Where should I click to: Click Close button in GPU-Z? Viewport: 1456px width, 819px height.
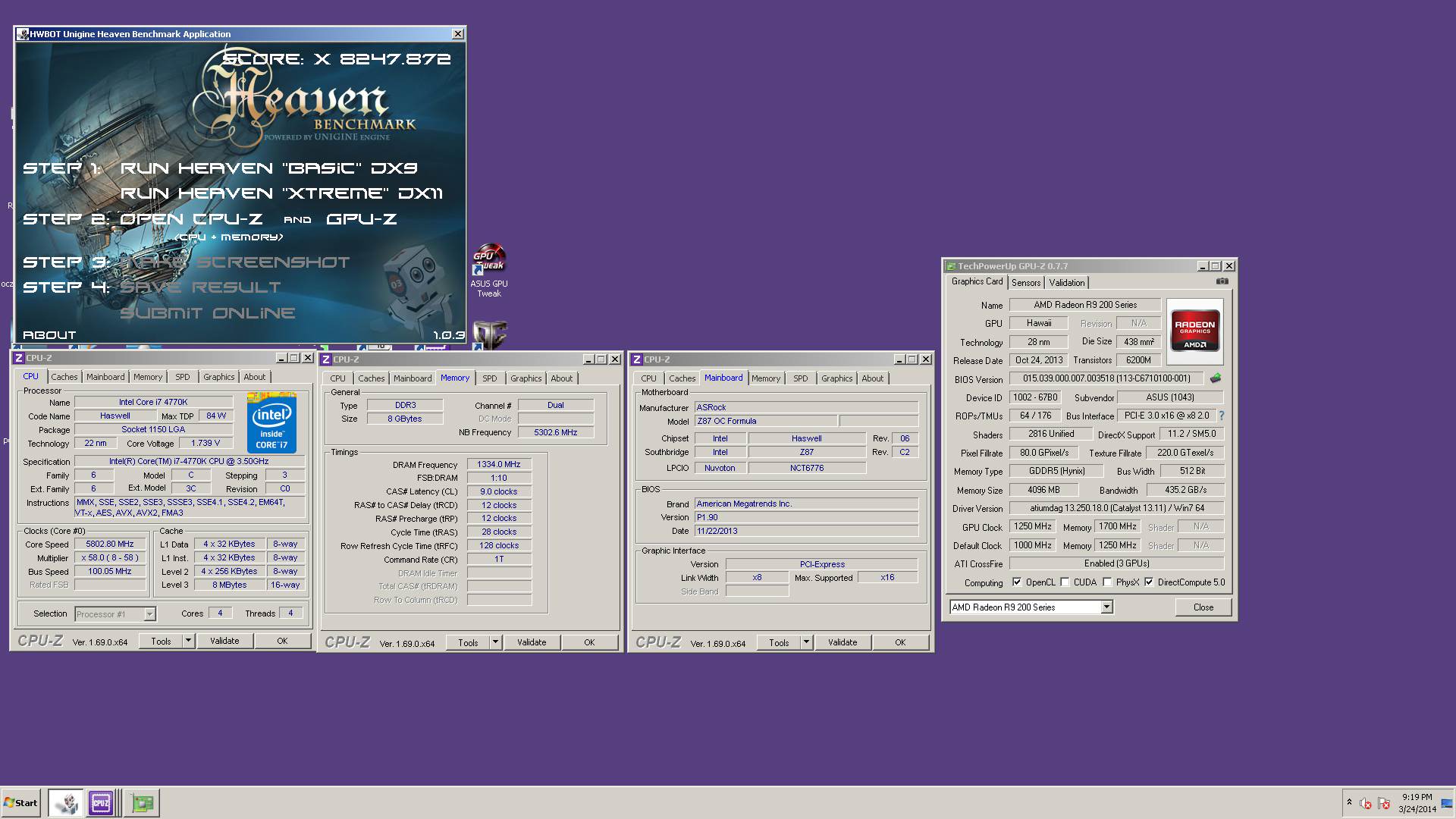1203,607
